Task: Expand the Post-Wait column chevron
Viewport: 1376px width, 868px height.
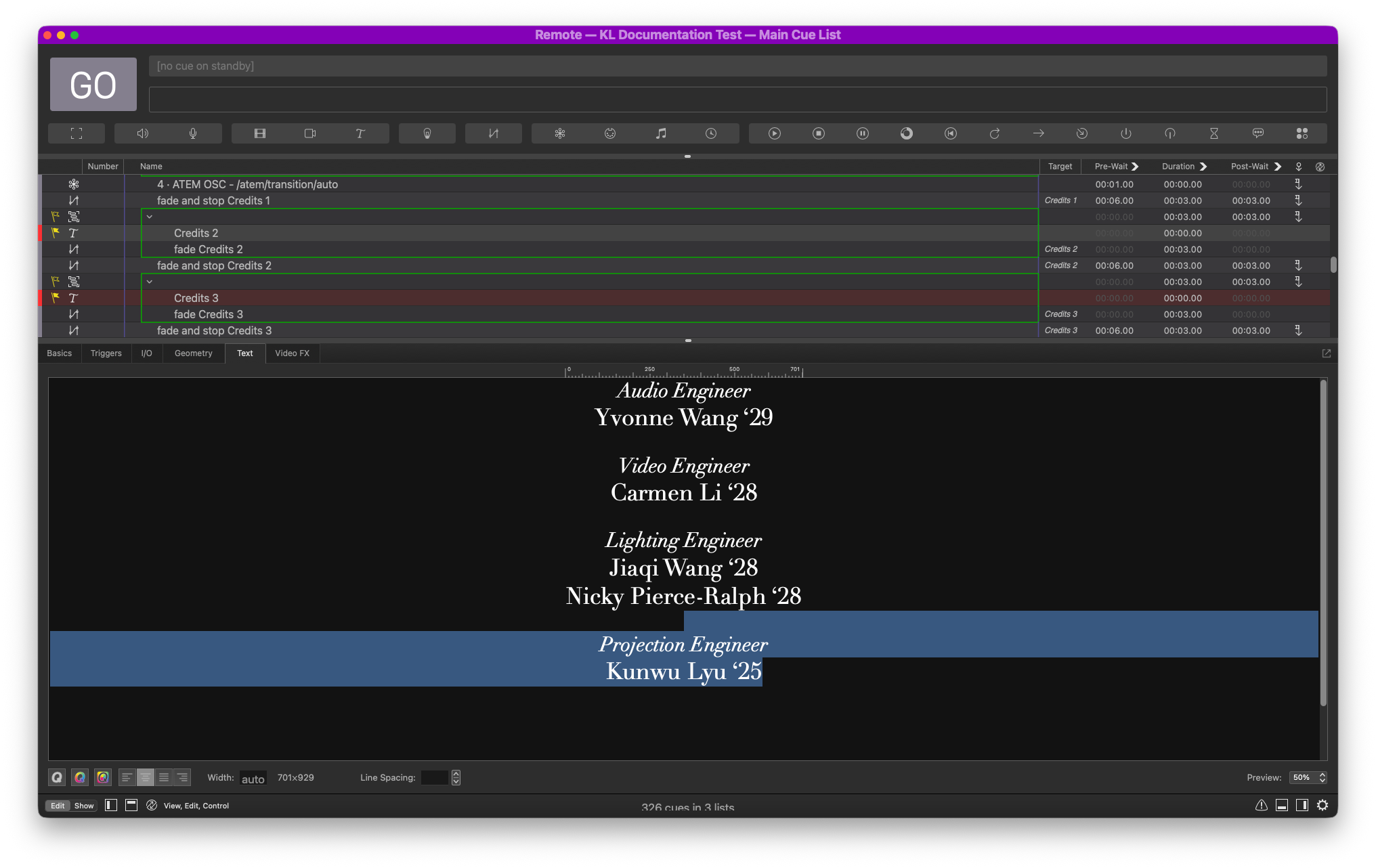Action: click(x=1278, y=167)
